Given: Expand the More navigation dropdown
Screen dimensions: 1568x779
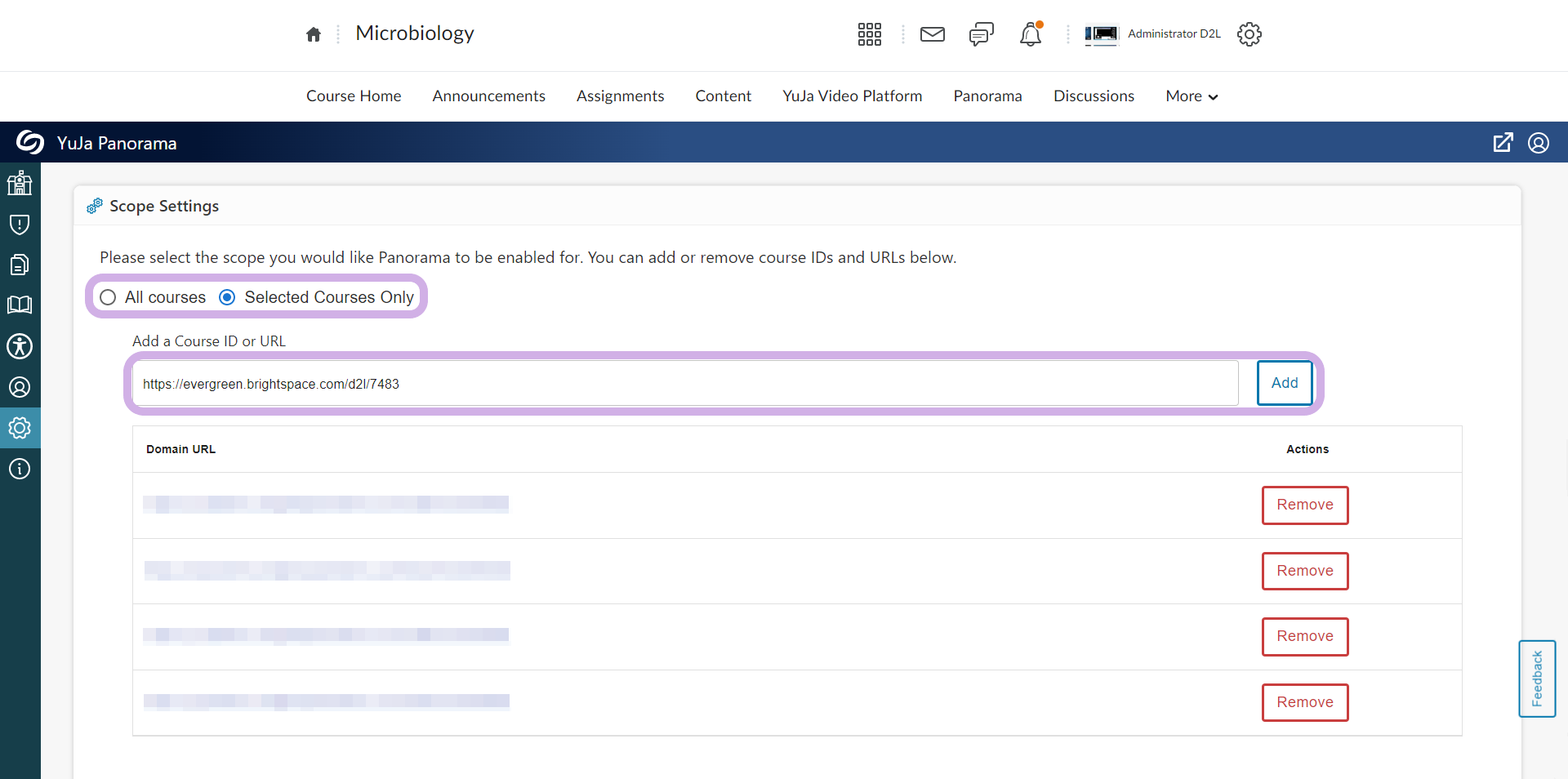Looking at the screenshot, I should tap(1192, 96).
